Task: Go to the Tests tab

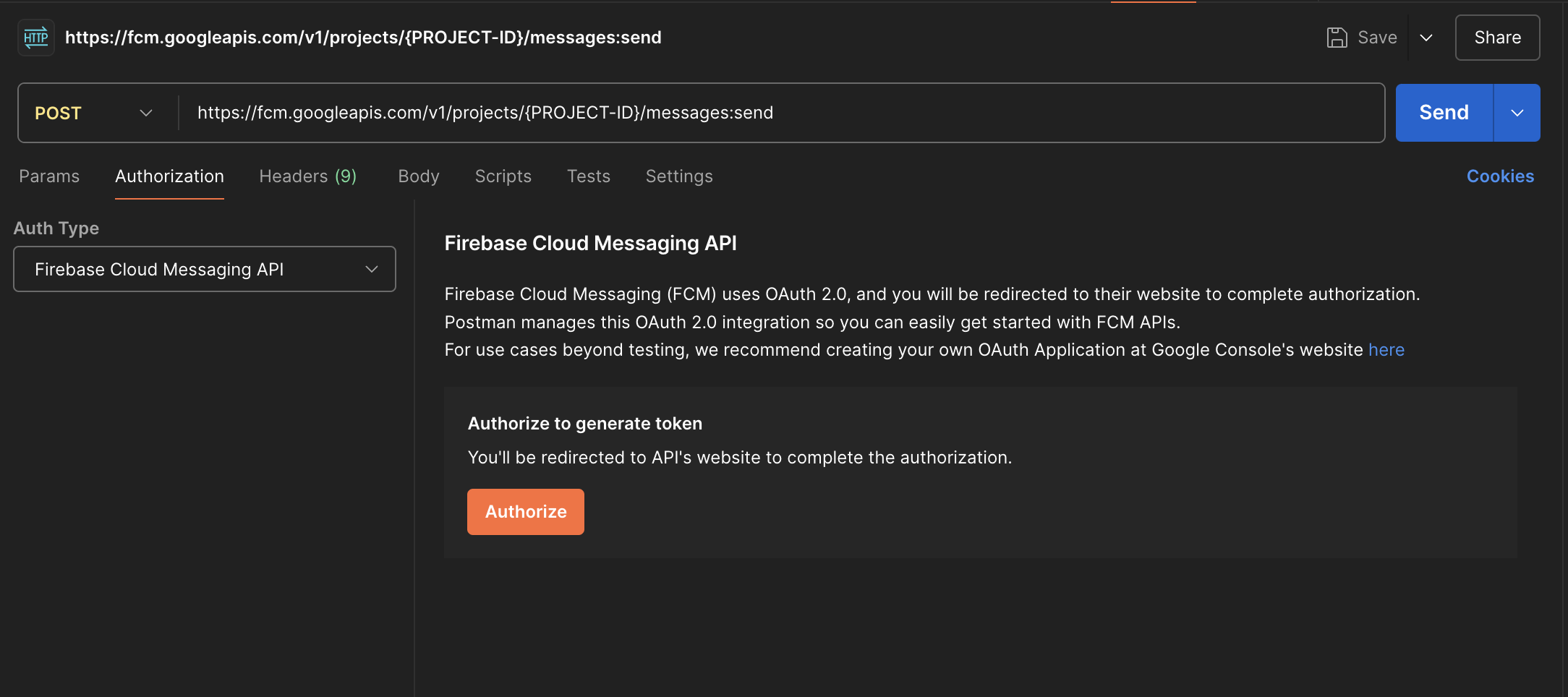Action: point(588,176)
